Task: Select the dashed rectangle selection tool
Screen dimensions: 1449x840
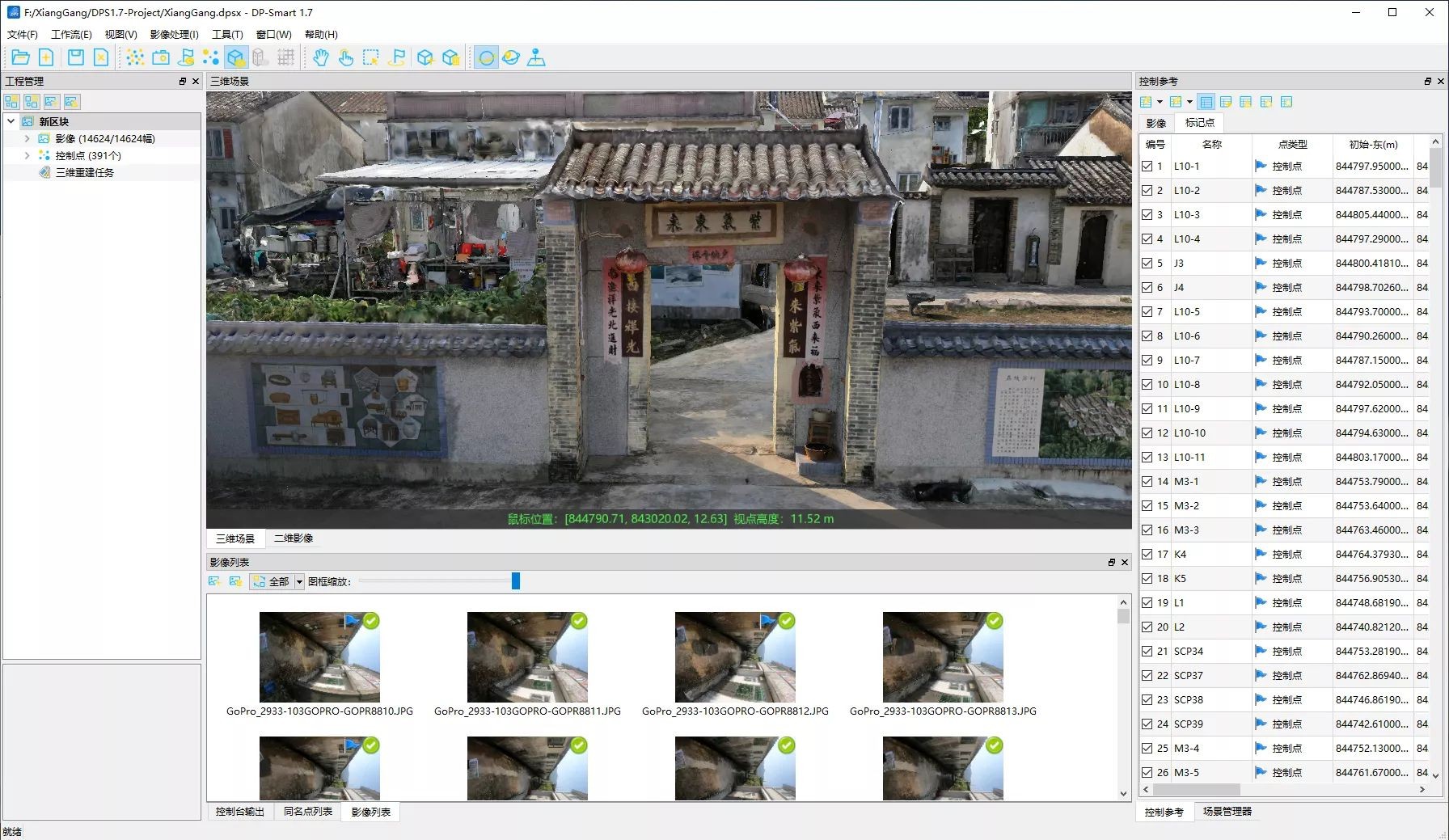Action: 370,57
